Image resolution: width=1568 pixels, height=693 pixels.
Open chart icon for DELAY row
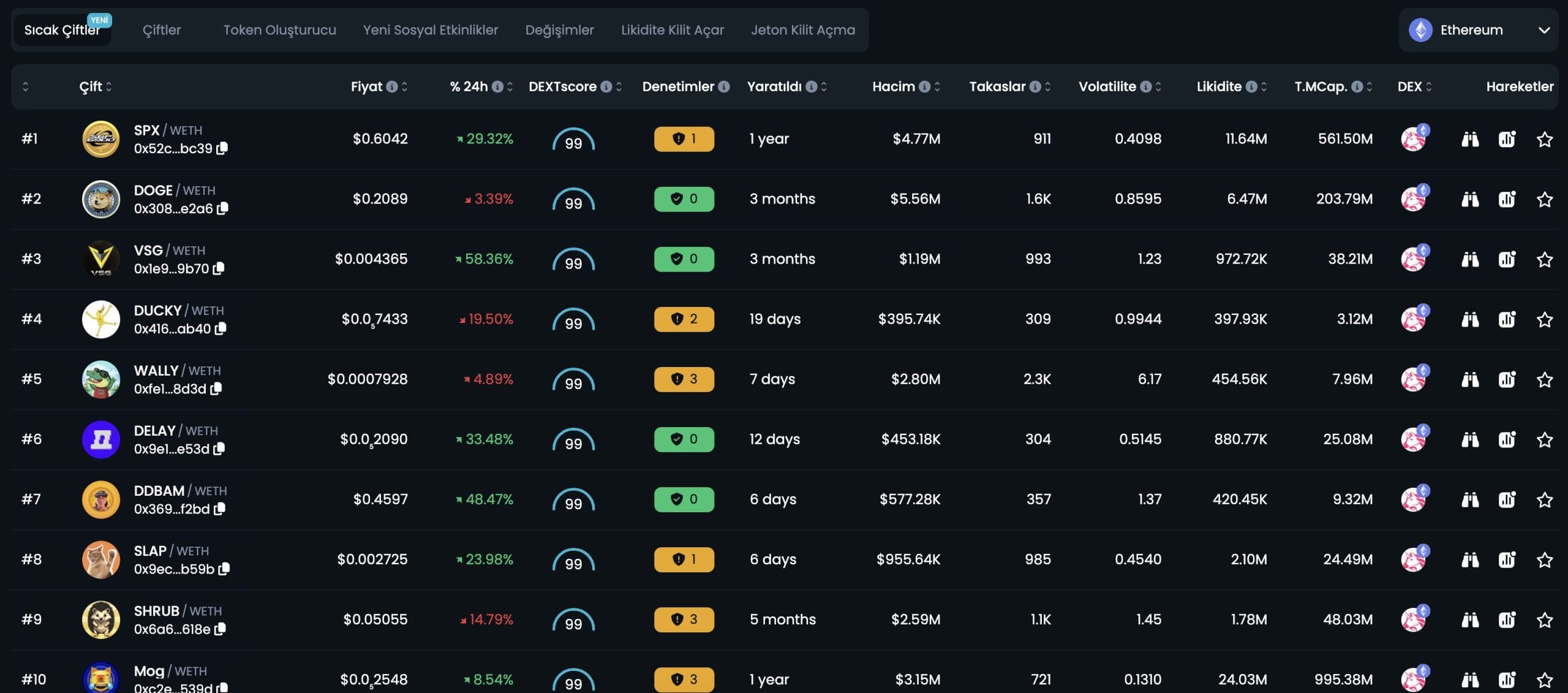[x=1507, y=439]
